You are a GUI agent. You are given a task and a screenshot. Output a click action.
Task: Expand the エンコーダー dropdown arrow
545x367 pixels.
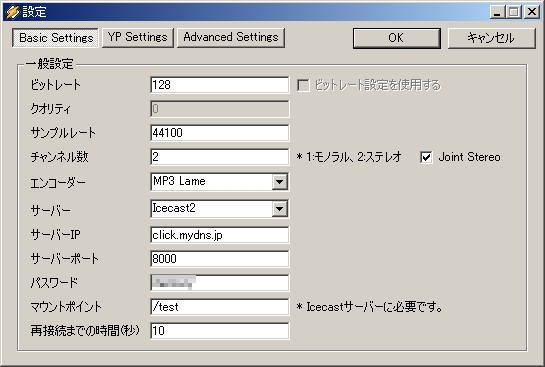[279, 181]
